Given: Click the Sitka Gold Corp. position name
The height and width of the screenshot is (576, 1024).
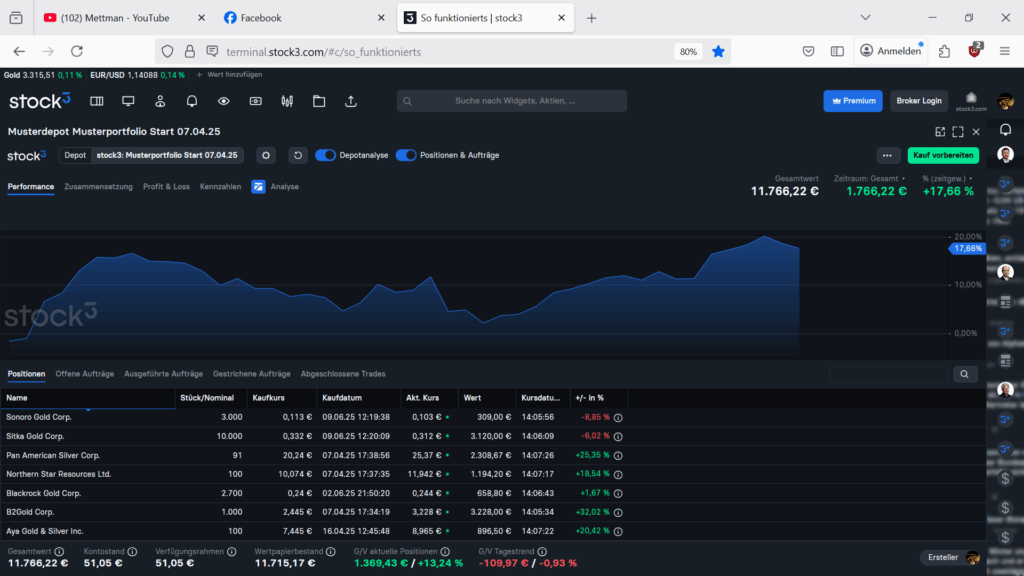Looking at the screenshot, I should (x=35, y=436).
